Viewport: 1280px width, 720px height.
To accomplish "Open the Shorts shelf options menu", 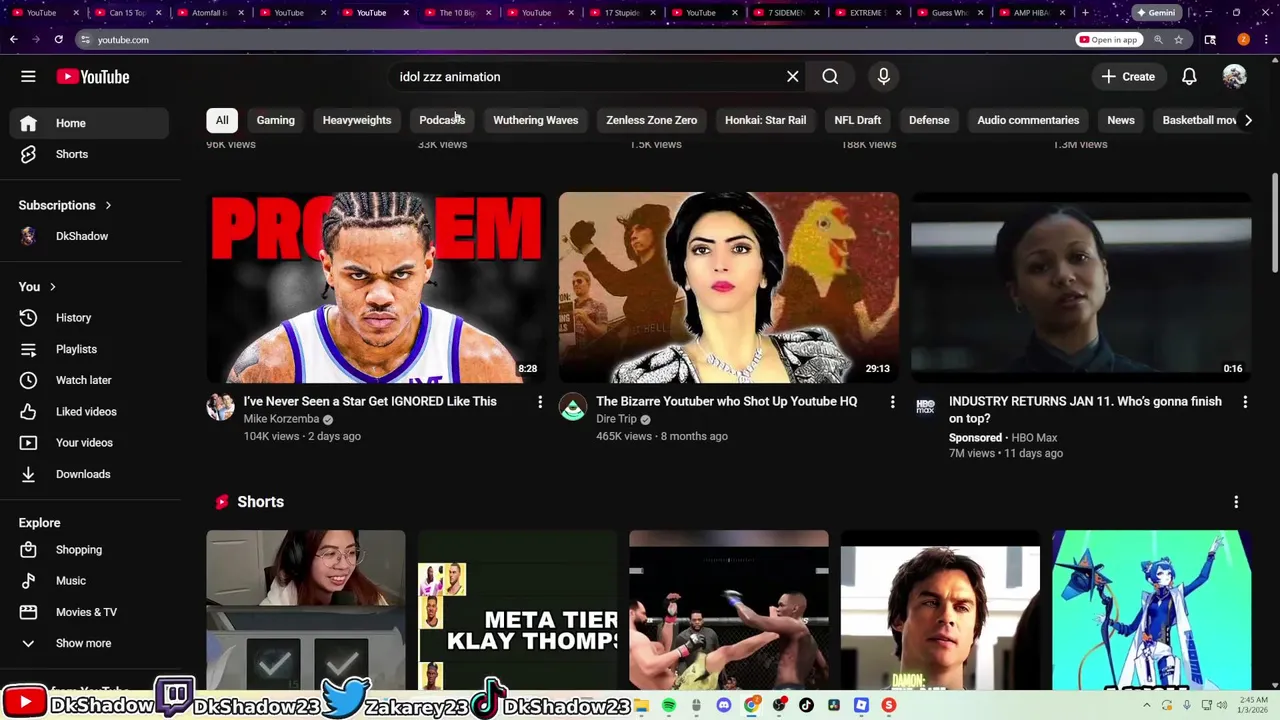I will [1236, 502].
